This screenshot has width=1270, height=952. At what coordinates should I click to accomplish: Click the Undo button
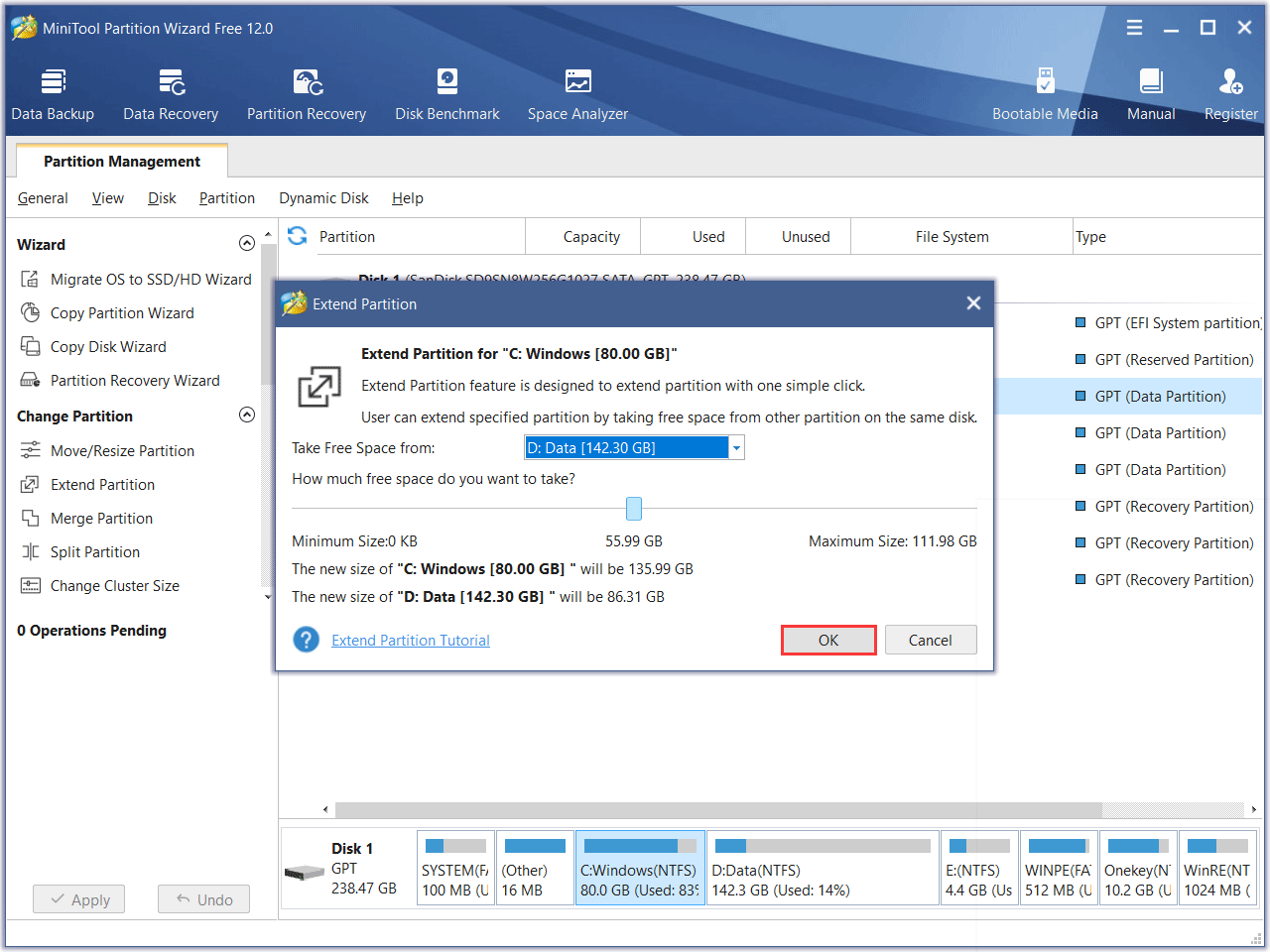click(203, 899)
